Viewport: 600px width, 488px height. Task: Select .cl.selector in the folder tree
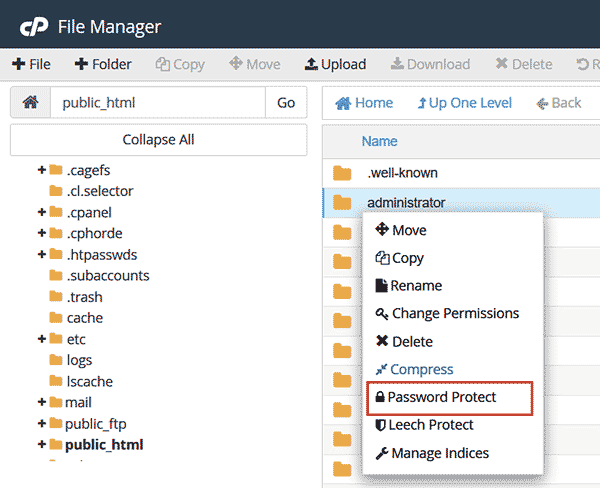click(x=100, y=191)
